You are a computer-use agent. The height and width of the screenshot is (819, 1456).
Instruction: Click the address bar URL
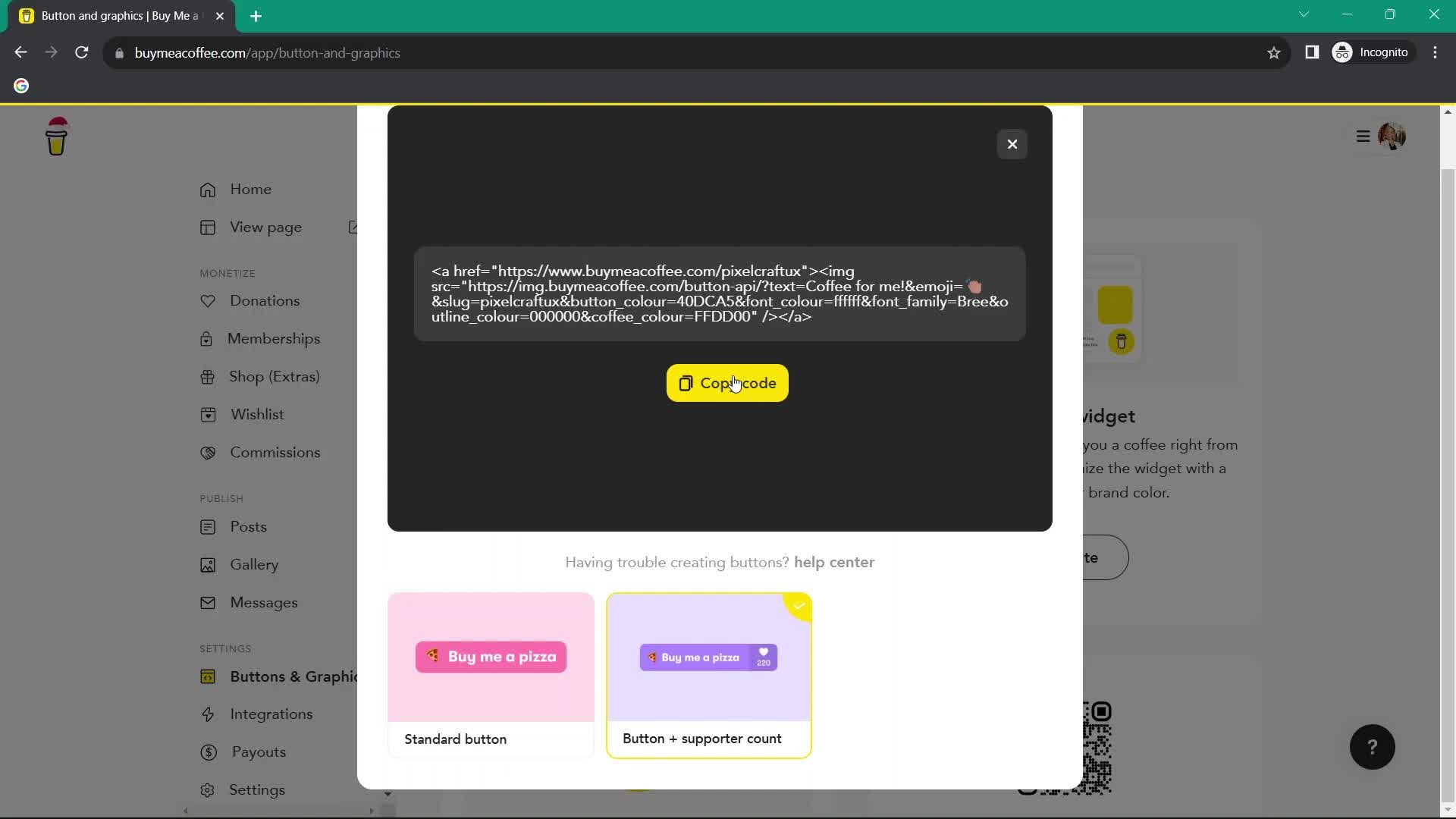click(267, 53)
